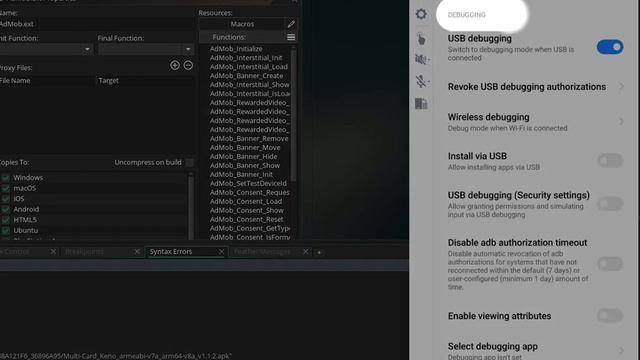Click the Macros resource button
Screen dimensions: 640x360
242,24
